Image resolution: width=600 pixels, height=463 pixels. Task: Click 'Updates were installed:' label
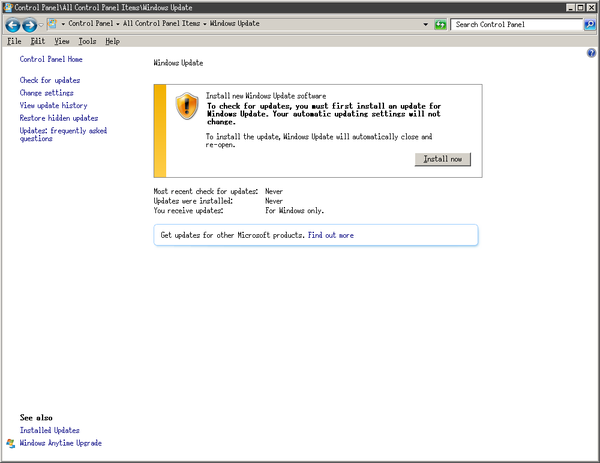pyautogui.click(x=193, y=201)
